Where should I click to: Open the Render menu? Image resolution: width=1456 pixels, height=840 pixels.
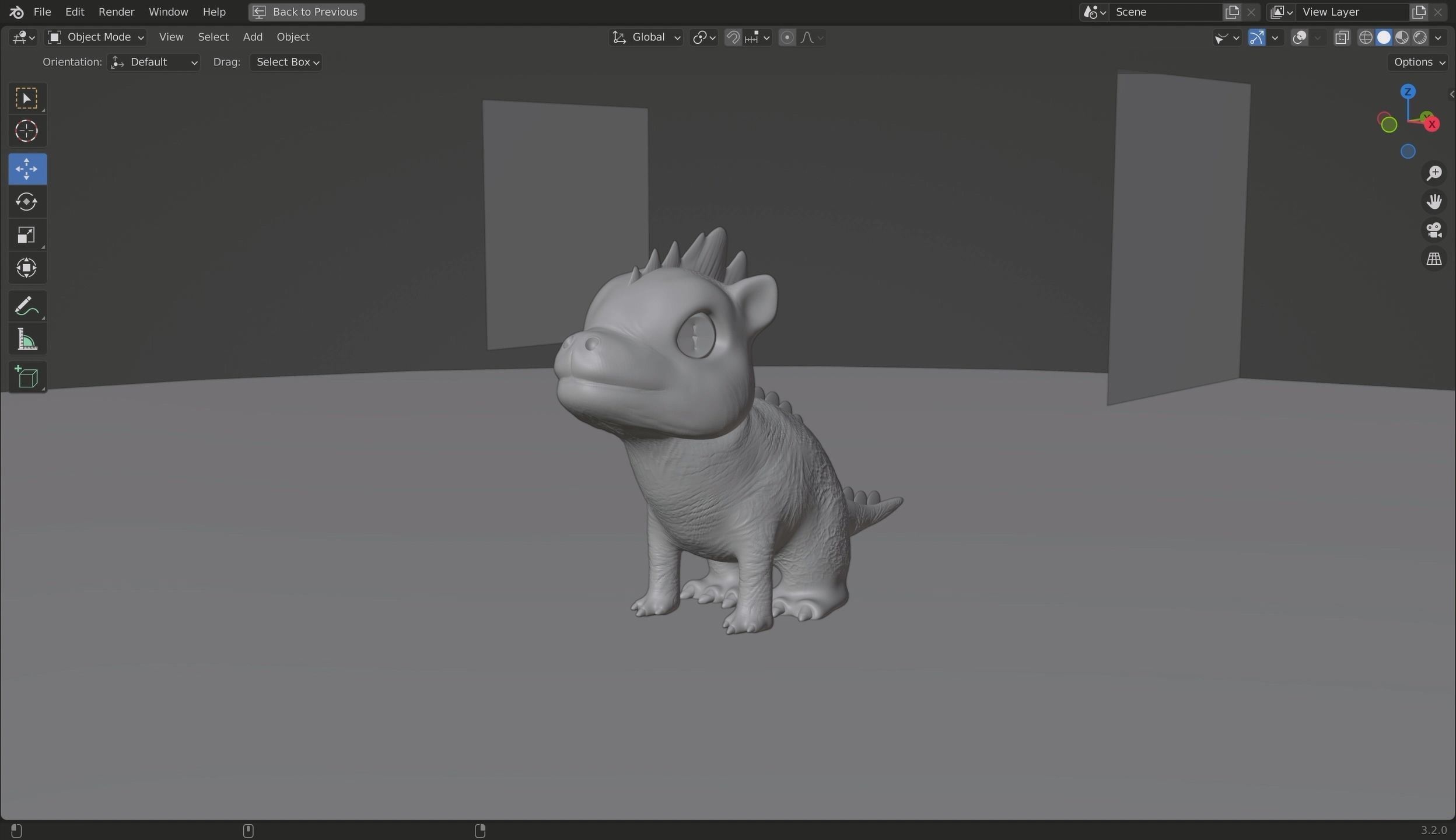116,12
